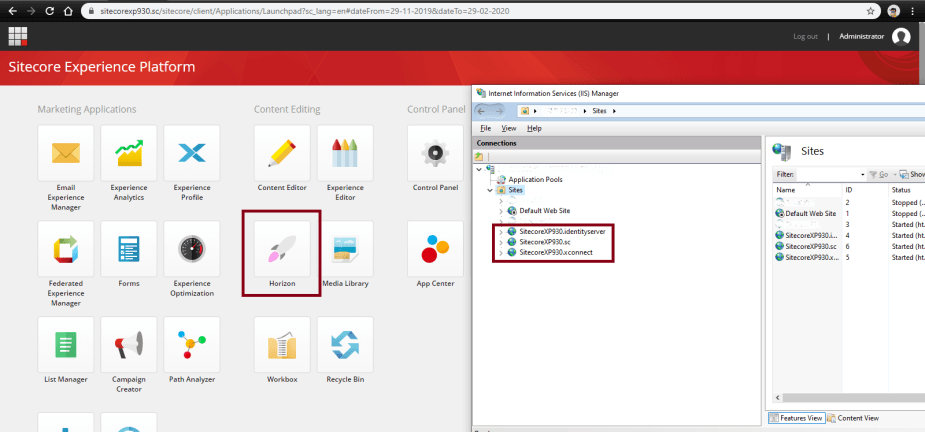This screenshot has height=432, width=925.
Task: Open the IIS View menu
Action: (509, 128)
